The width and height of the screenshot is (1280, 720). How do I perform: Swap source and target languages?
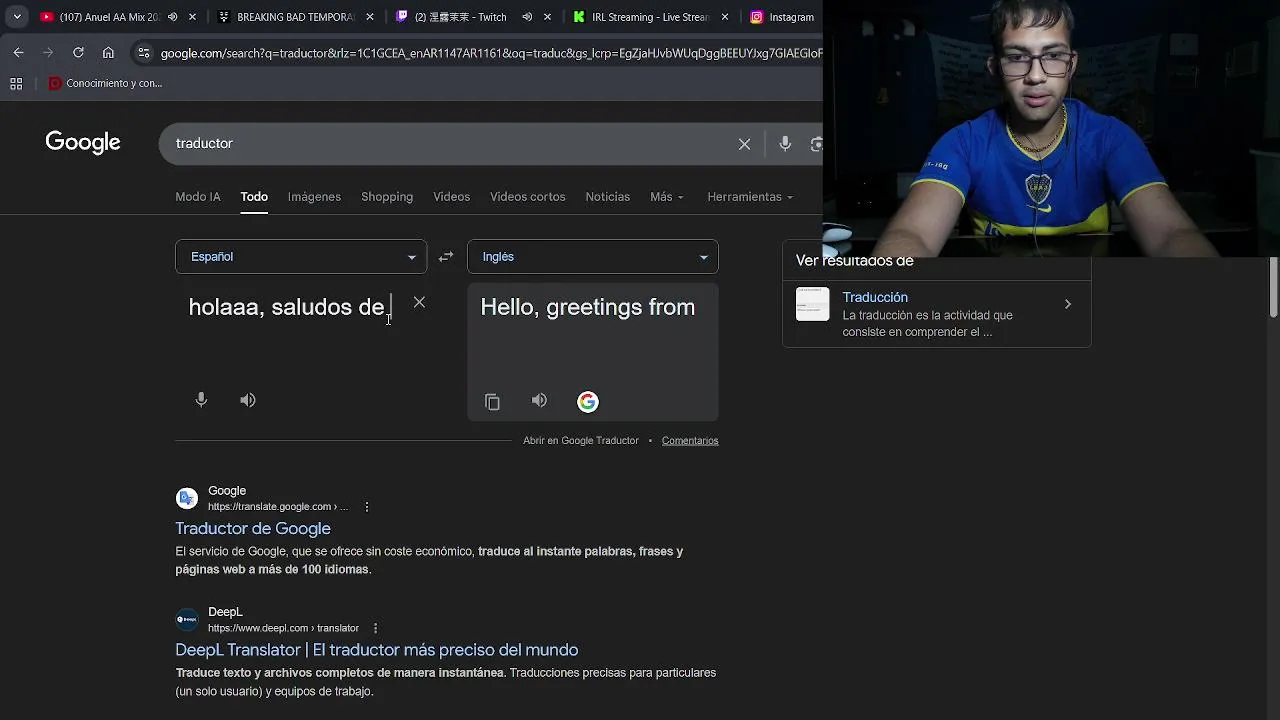click(446, 257)
